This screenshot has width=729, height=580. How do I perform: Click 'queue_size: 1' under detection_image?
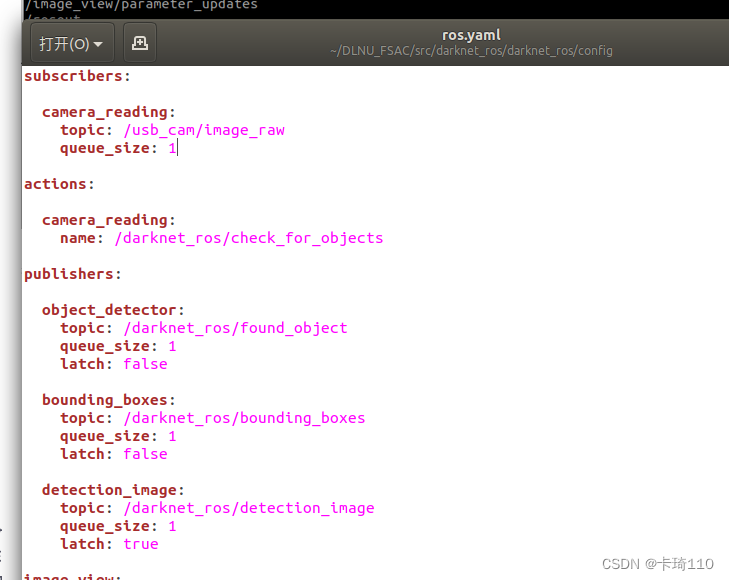pyautogui.click(x=118, y=527)
